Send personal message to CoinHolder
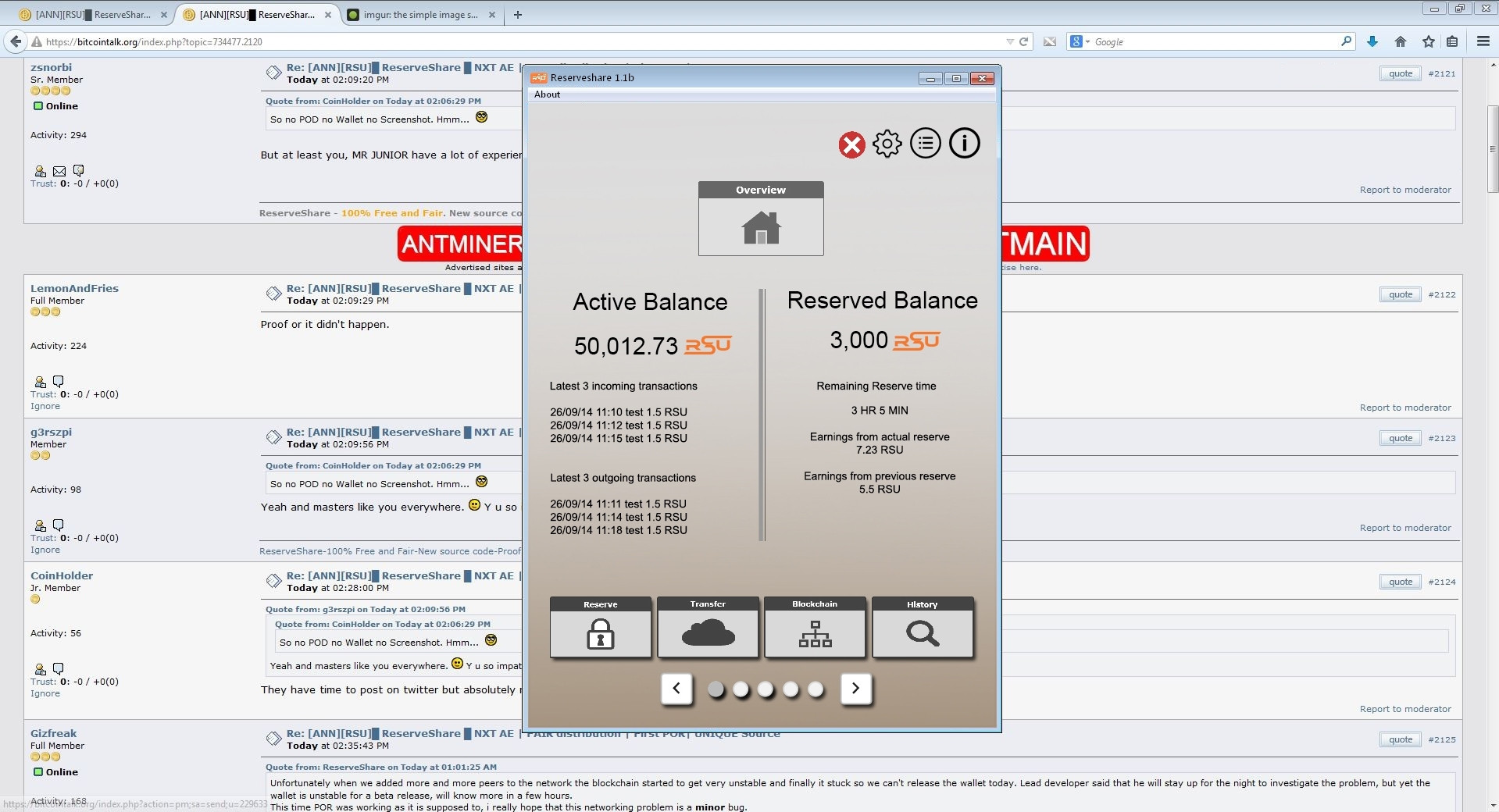Viewport: 1499px width, 812px height. [58, 668]
